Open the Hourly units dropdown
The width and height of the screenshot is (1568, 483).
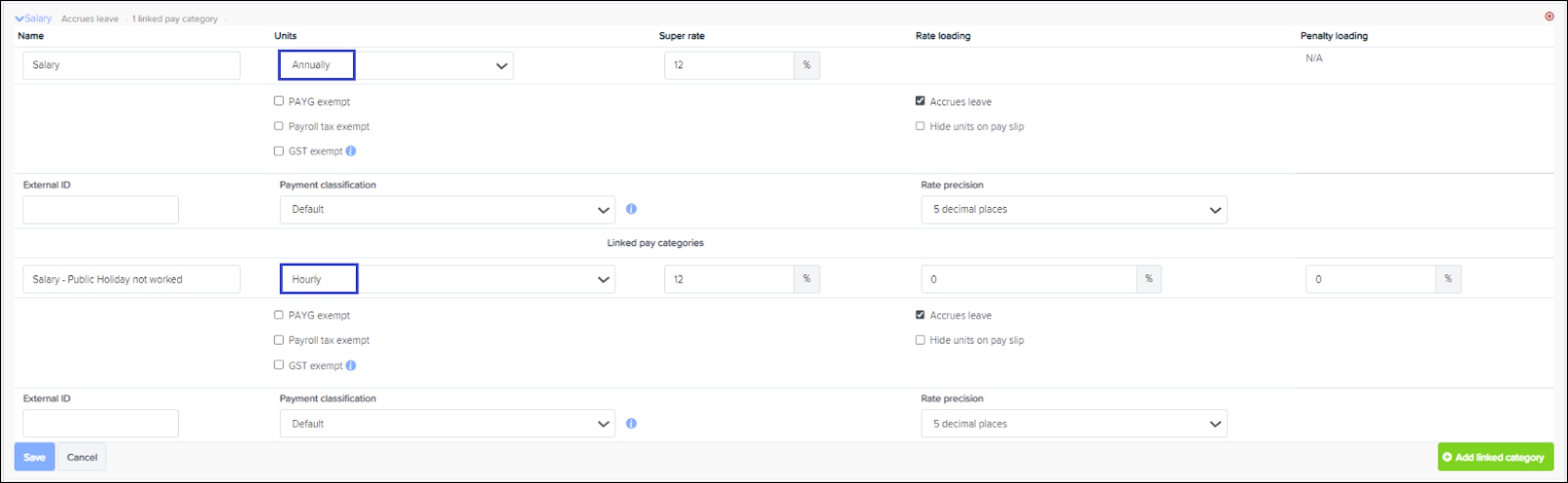coord(447,279)
